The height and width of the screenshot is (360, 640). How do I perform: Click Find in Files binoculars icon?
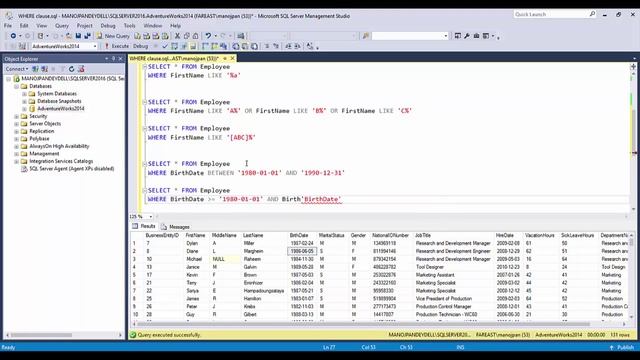(x=366, y=36)
